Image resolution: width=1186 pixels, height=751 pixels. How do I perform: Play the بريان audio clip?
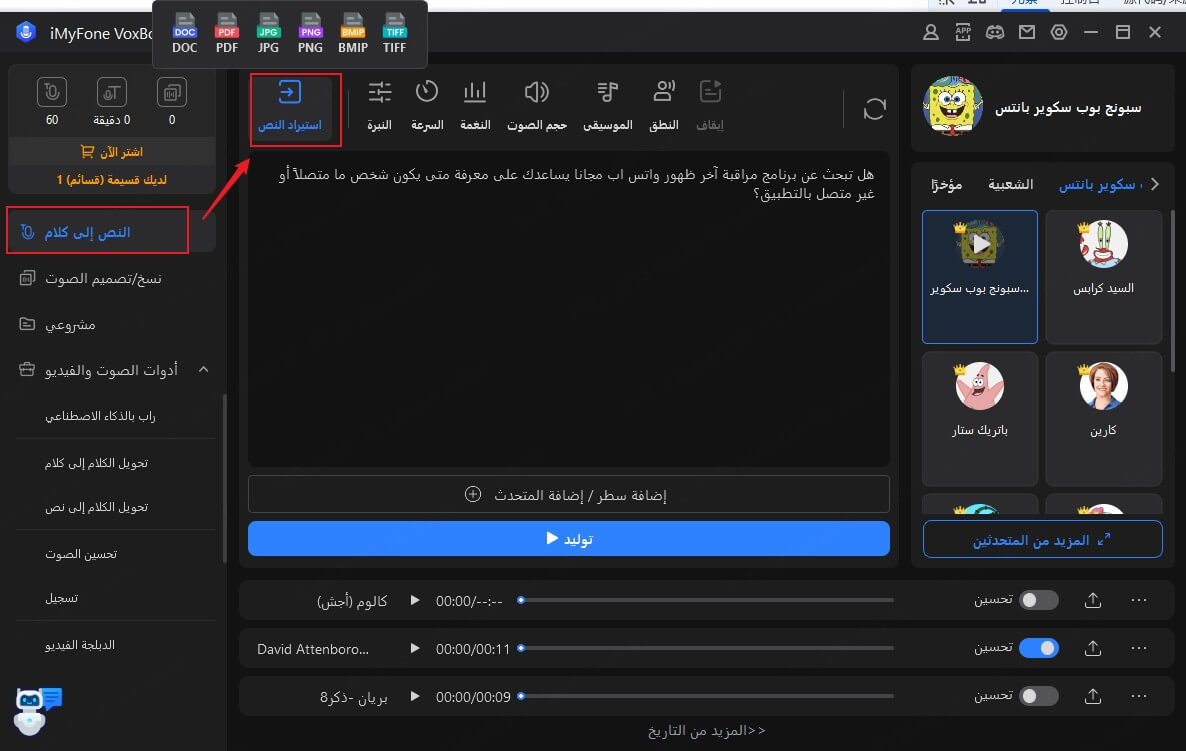click(x=414, y=697)
